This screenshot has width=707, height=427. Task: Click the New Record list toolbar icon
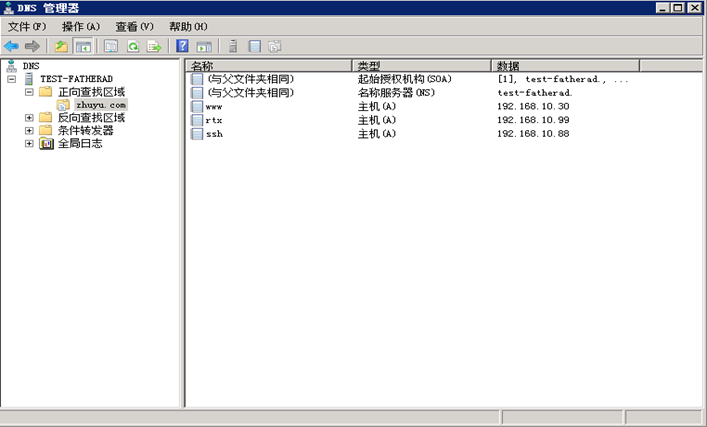[x=255, y=46]
